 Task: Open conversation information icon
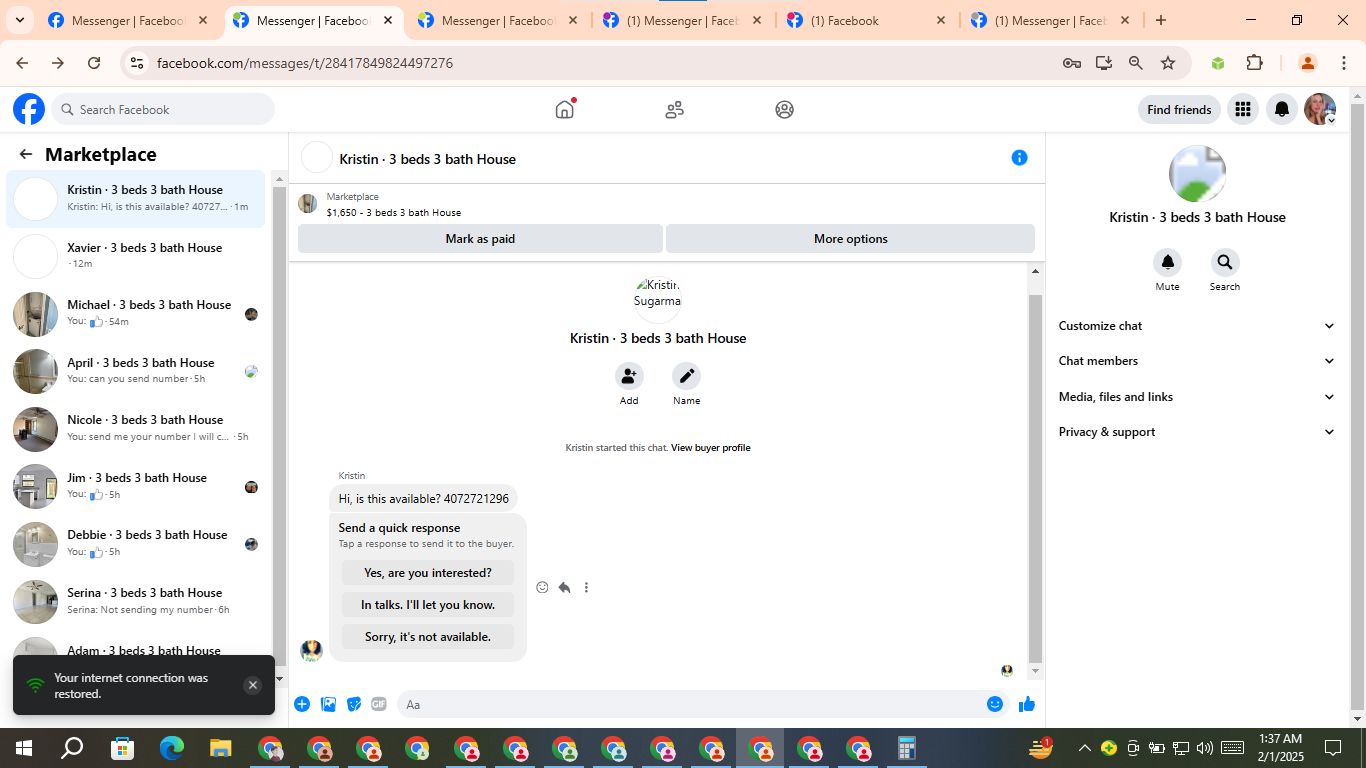pos(1019,157)
